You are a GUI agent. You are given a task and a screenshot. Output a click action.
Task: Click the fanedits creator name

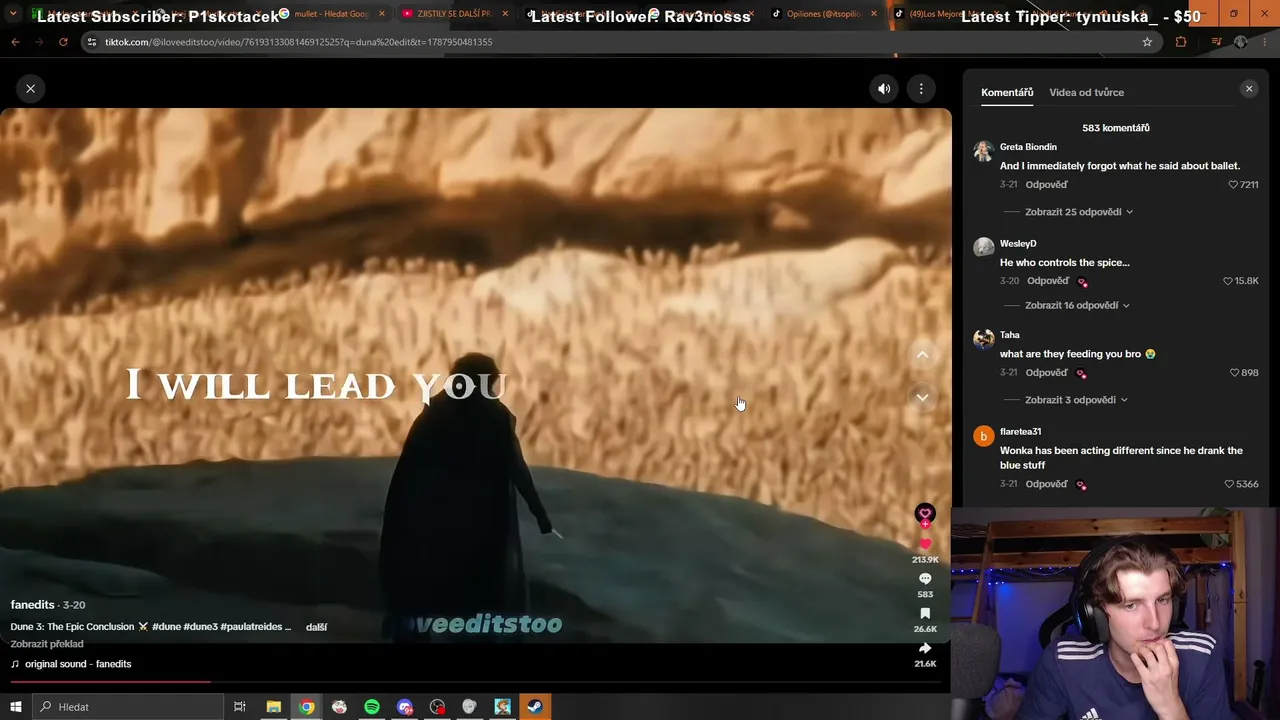click(32, 605)
